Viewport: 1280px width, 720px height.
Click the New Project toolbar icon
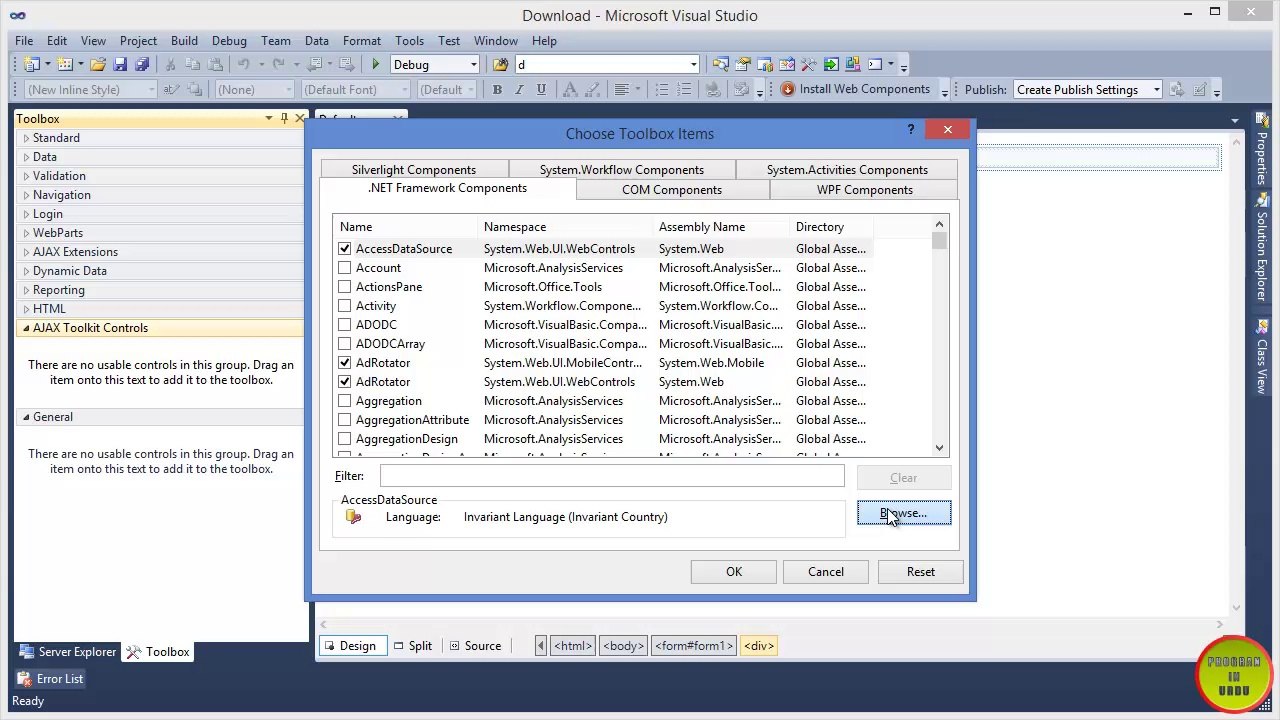click(32, 65)
